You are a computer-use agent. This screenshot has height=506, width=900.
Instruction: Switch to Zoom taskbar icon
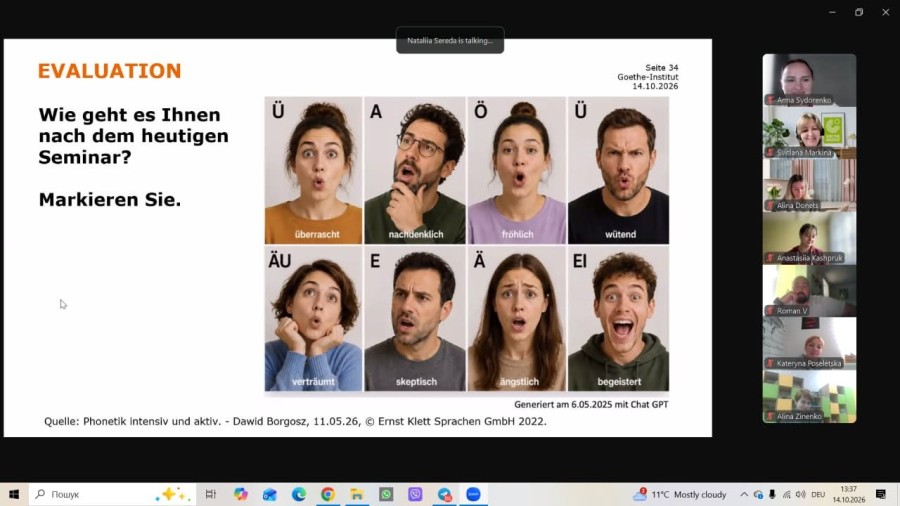point(474,494)
